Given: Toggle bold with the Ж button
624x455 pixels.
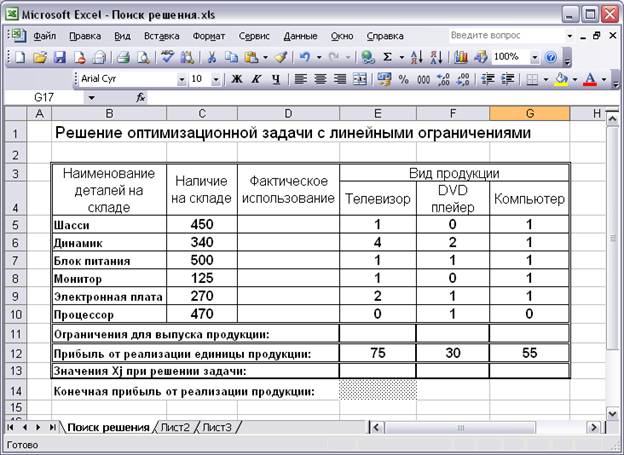Looking at the screenshot, I should [x=237, y=79].
